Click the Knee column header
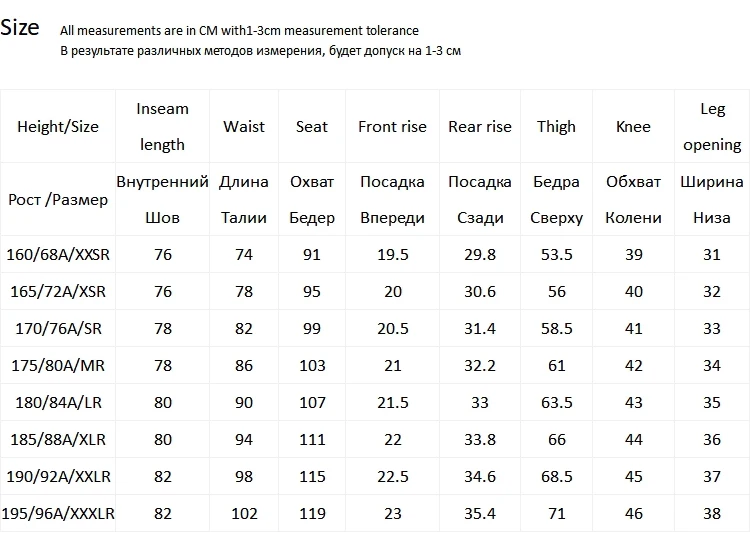 [x=633, y=126]
